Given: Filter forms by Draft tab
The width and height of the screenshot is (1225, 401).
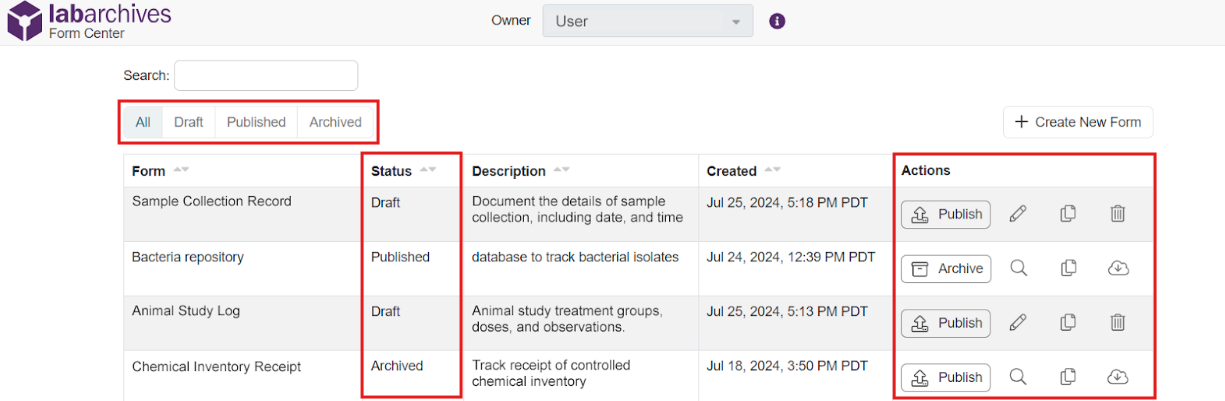Looking at the screenshot, I should [188, 122].
